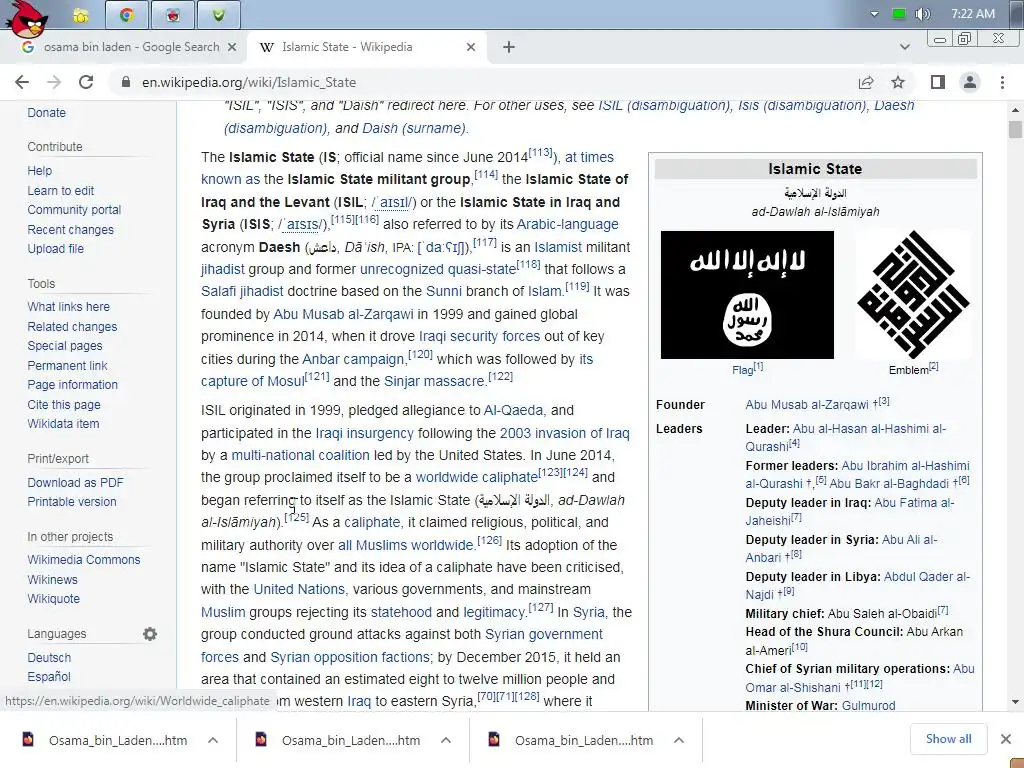Screen dimensions: 1024x768
Task: Open the profile avatar icon
Action: (x=970, y=82)
